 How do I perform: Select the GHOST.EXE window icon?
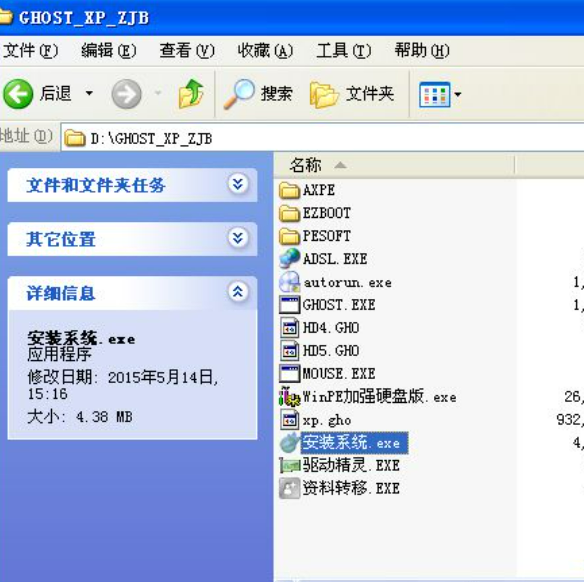click(289, 305)
